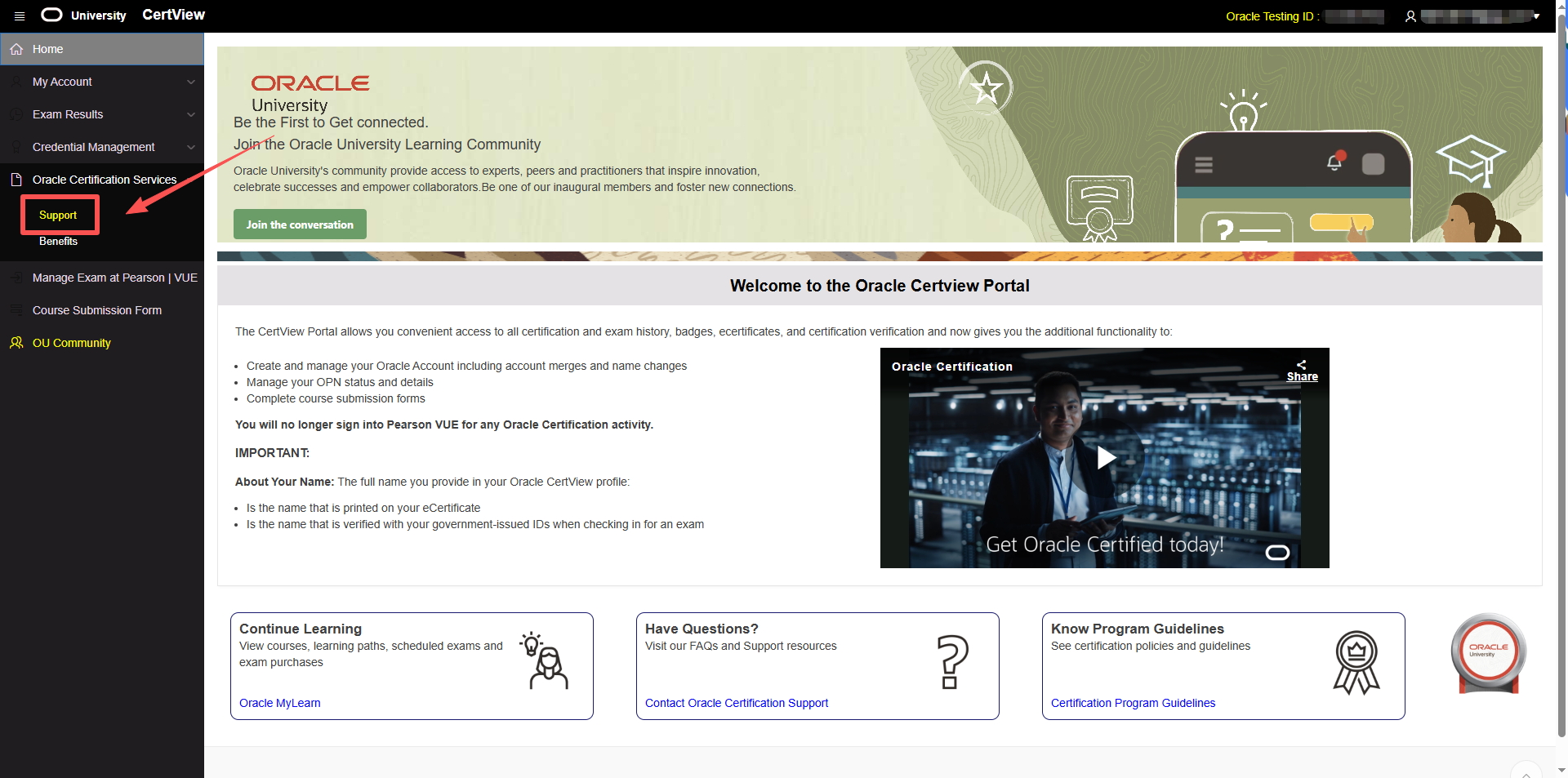
Task: Open the hamburger menu icon
Action: click(20, 16)
